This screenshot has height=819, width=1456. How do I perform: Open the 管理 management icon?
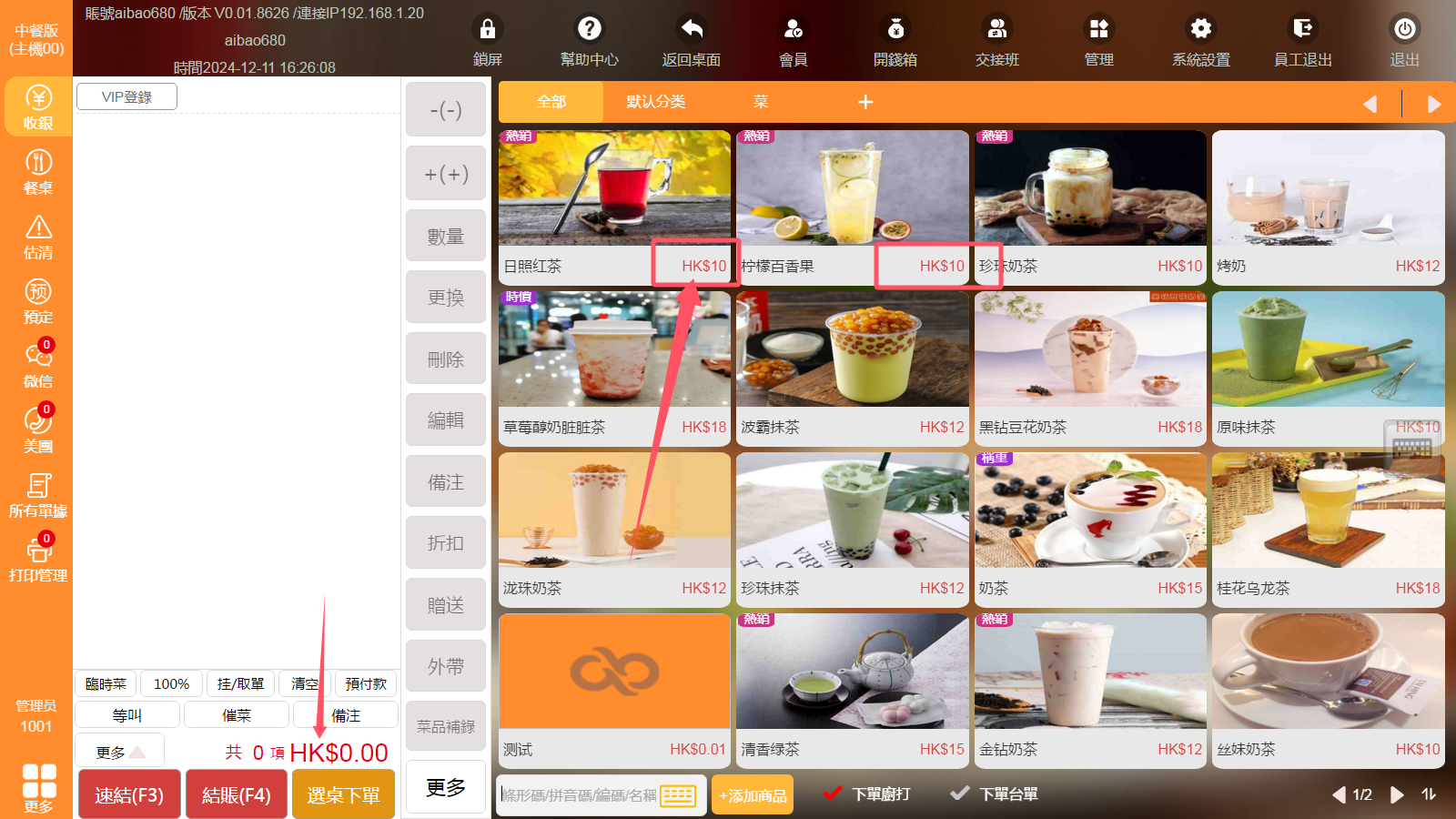coord(1099,41)
